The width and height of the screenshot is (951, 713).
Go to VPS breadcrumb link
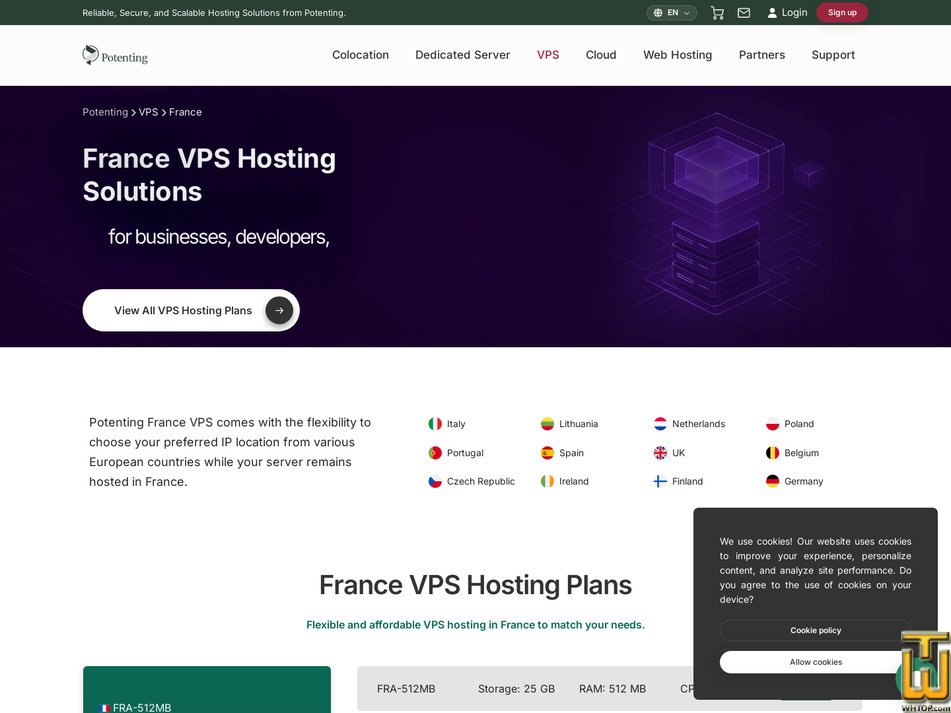(x=149, y=112)
